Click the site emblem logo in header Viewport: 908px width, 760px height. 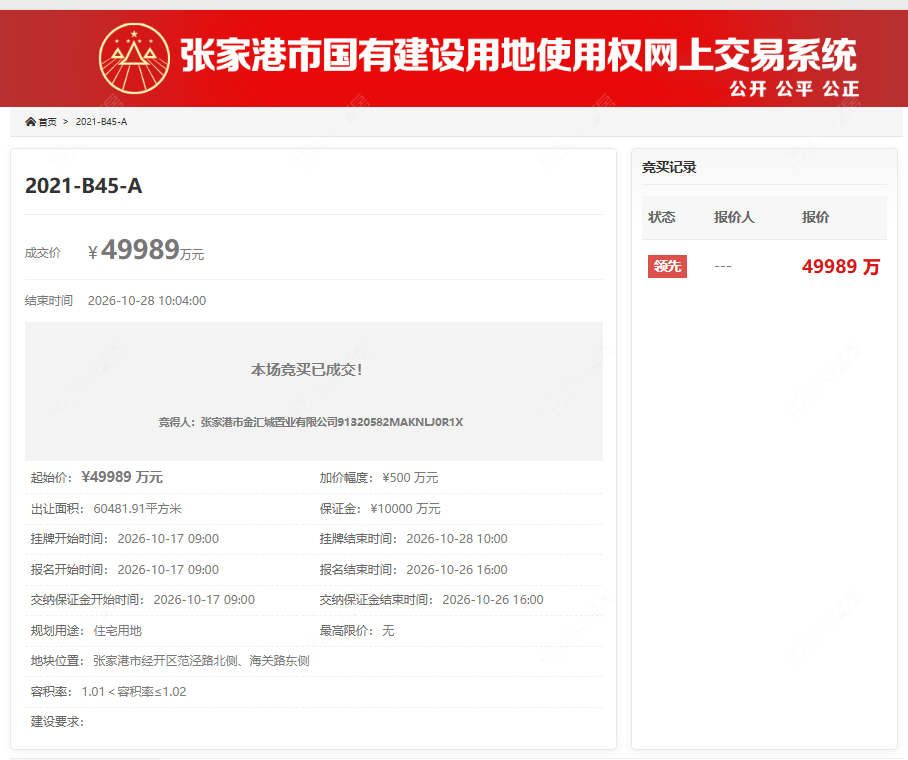134,59
